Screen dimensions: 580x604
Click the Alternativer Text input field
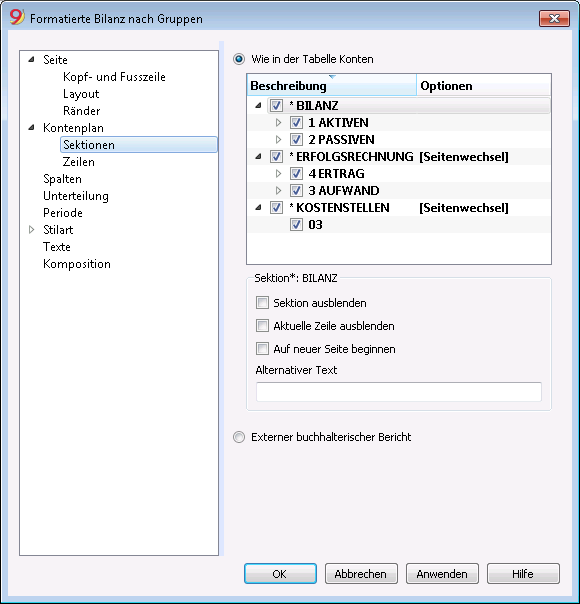pyautogui.click(x=399, y=392)
